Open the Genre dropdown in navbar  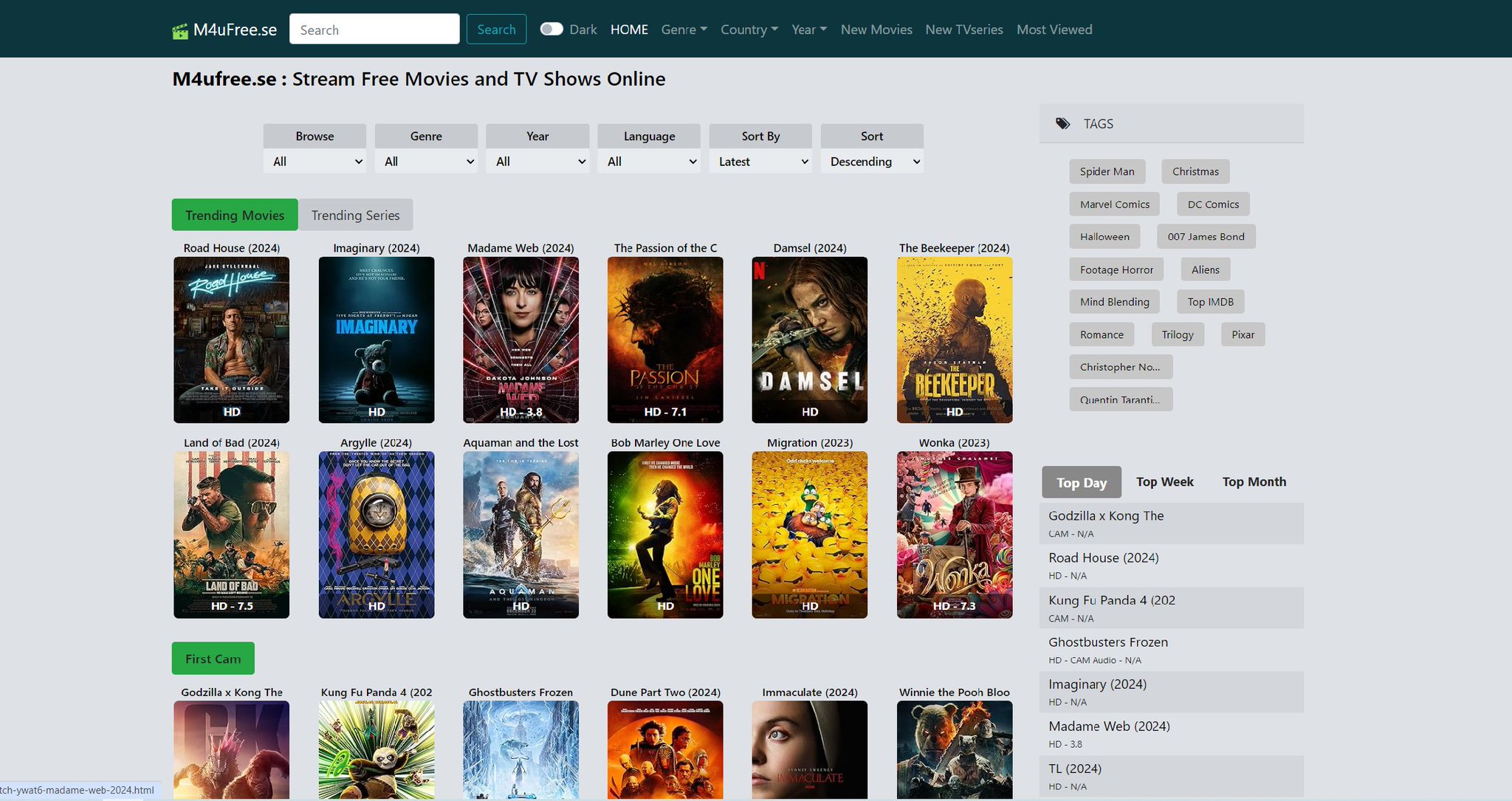point(684,30)
